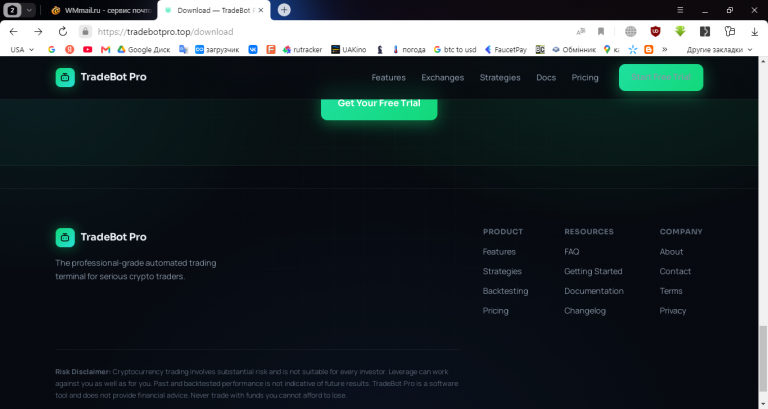Bookmark this page with the bookmark icon

coord(601,32)
